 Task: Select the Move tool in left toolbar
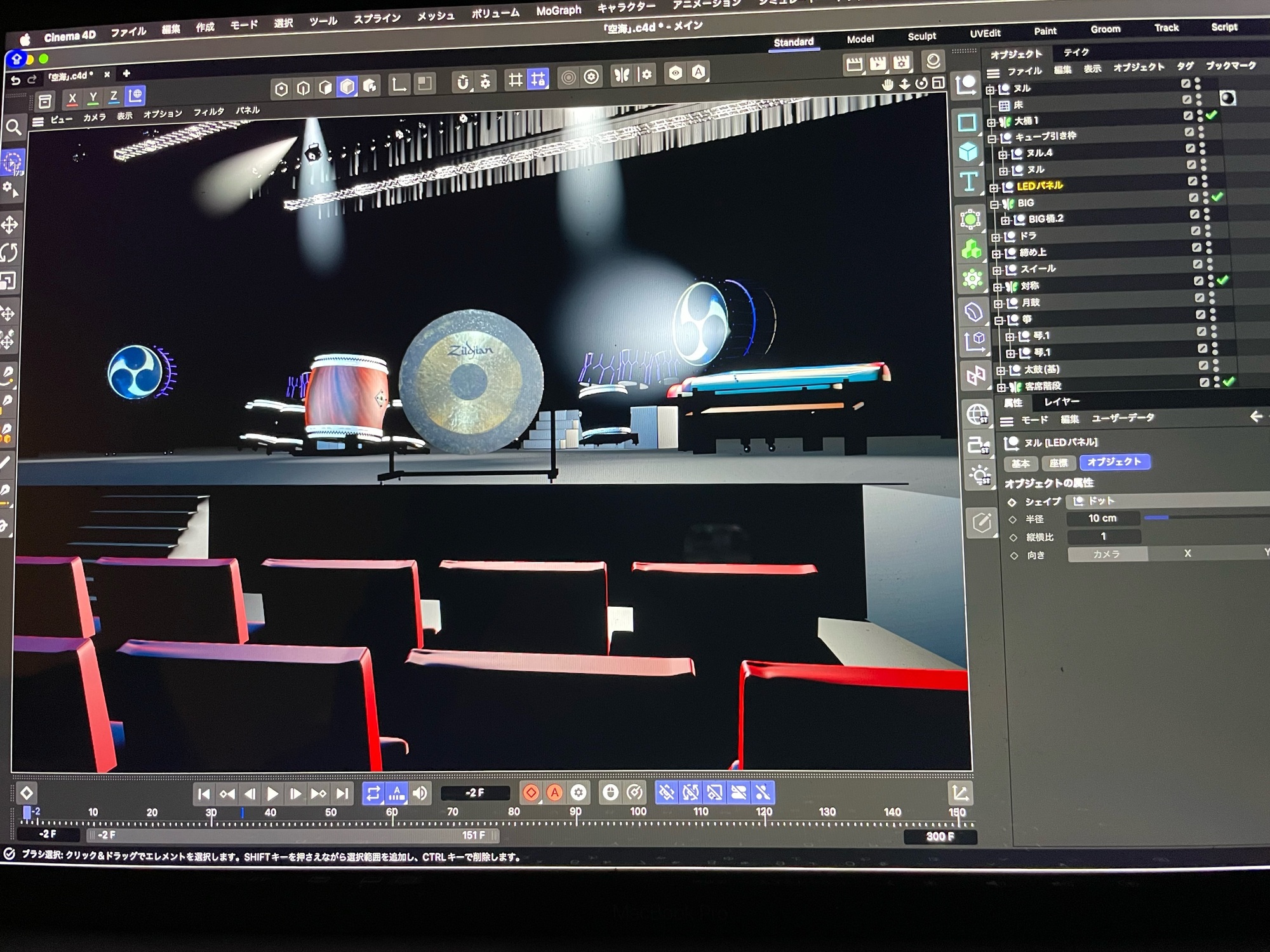10,225
